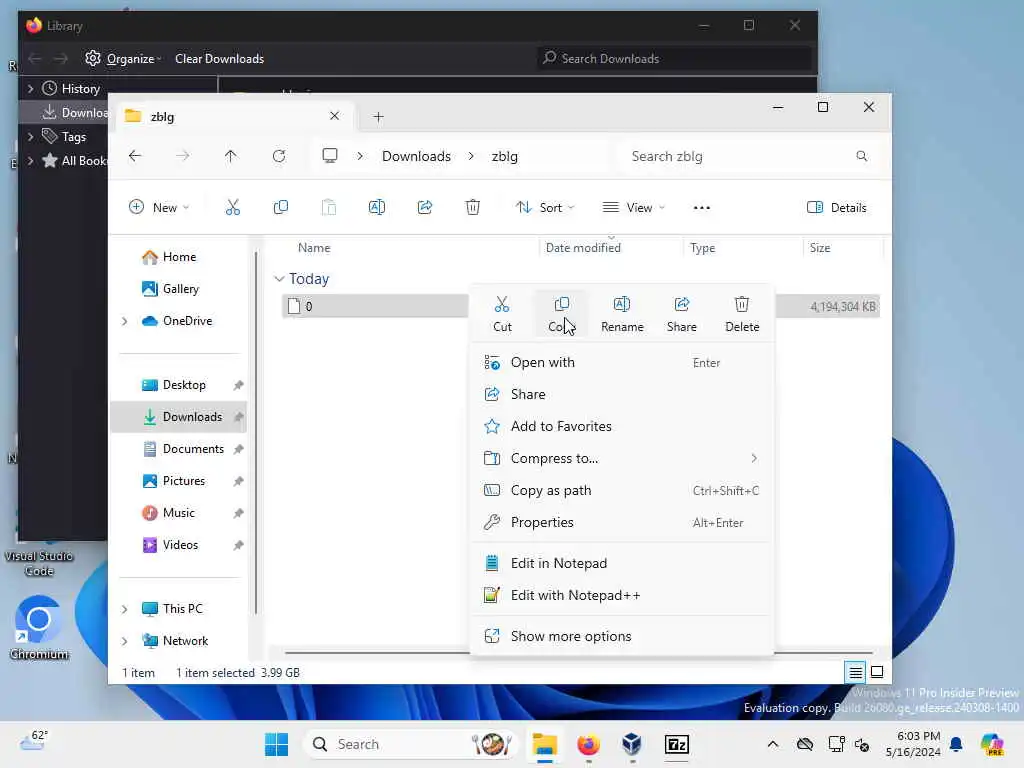Click the toolbar Delete trash icon

pyautogui.click(x=473, y=208)
